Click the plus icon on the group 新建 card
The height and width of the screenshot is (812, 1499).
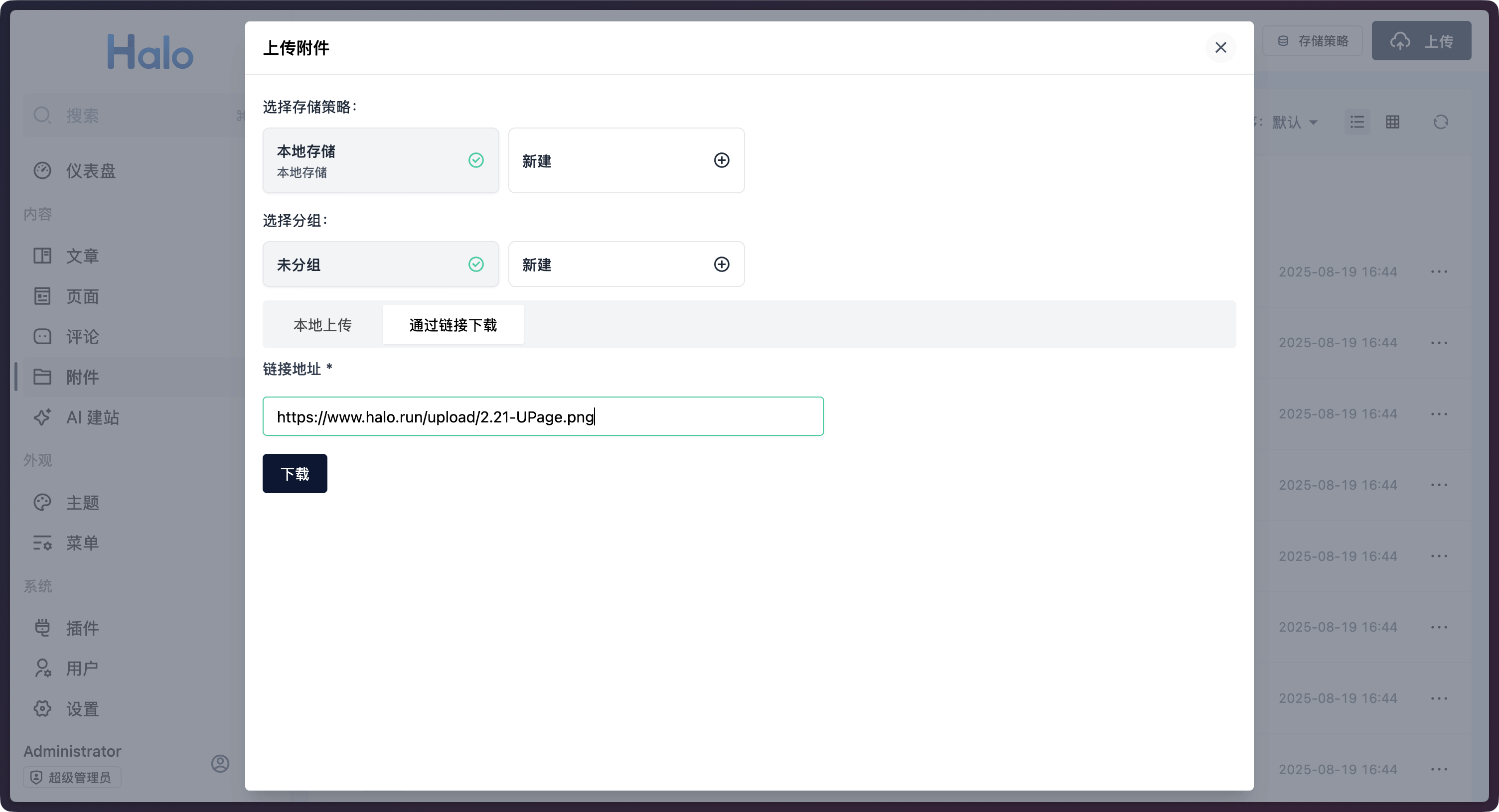point(721,264)
